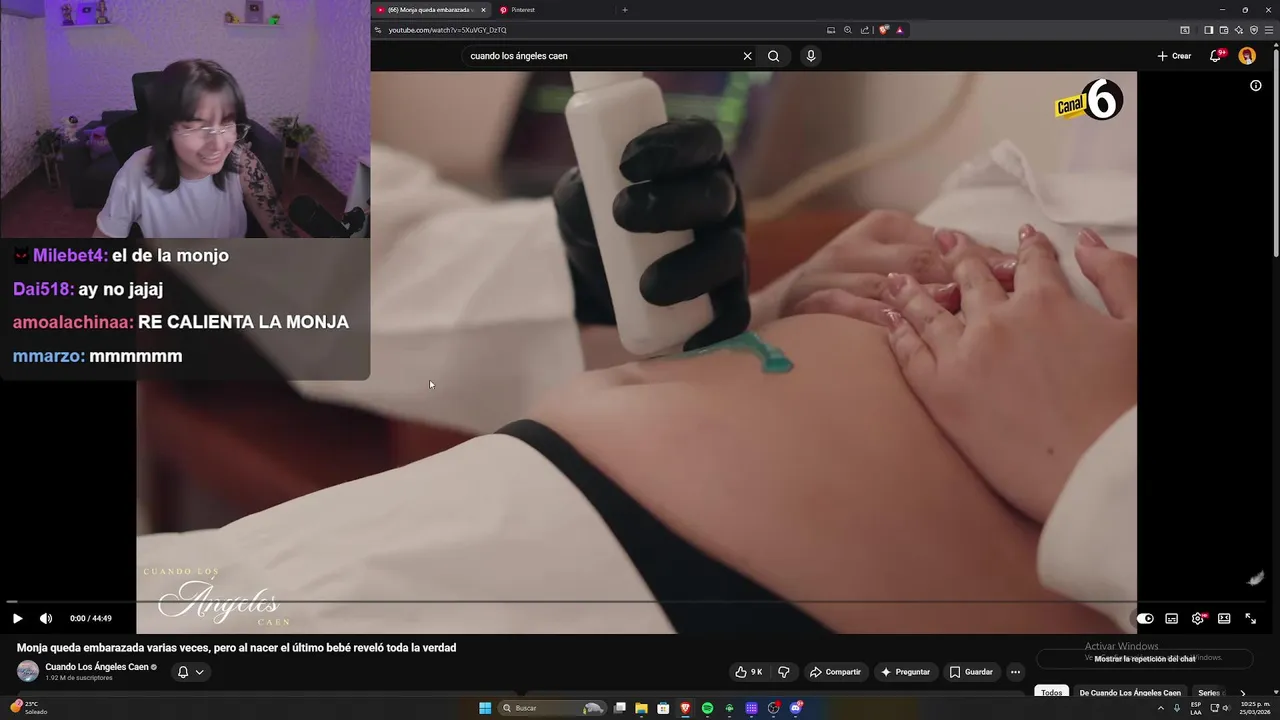Open the video settings gear
1280x720 pixels.
1198,618
